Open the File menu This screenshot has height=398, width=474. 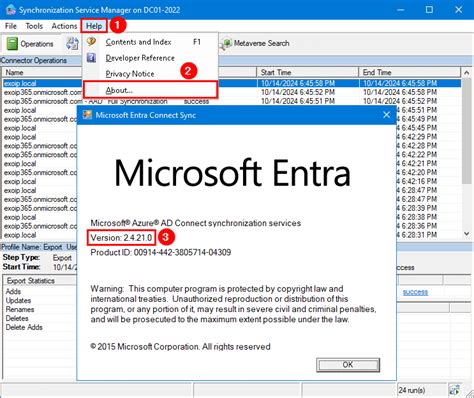point(11,26)
